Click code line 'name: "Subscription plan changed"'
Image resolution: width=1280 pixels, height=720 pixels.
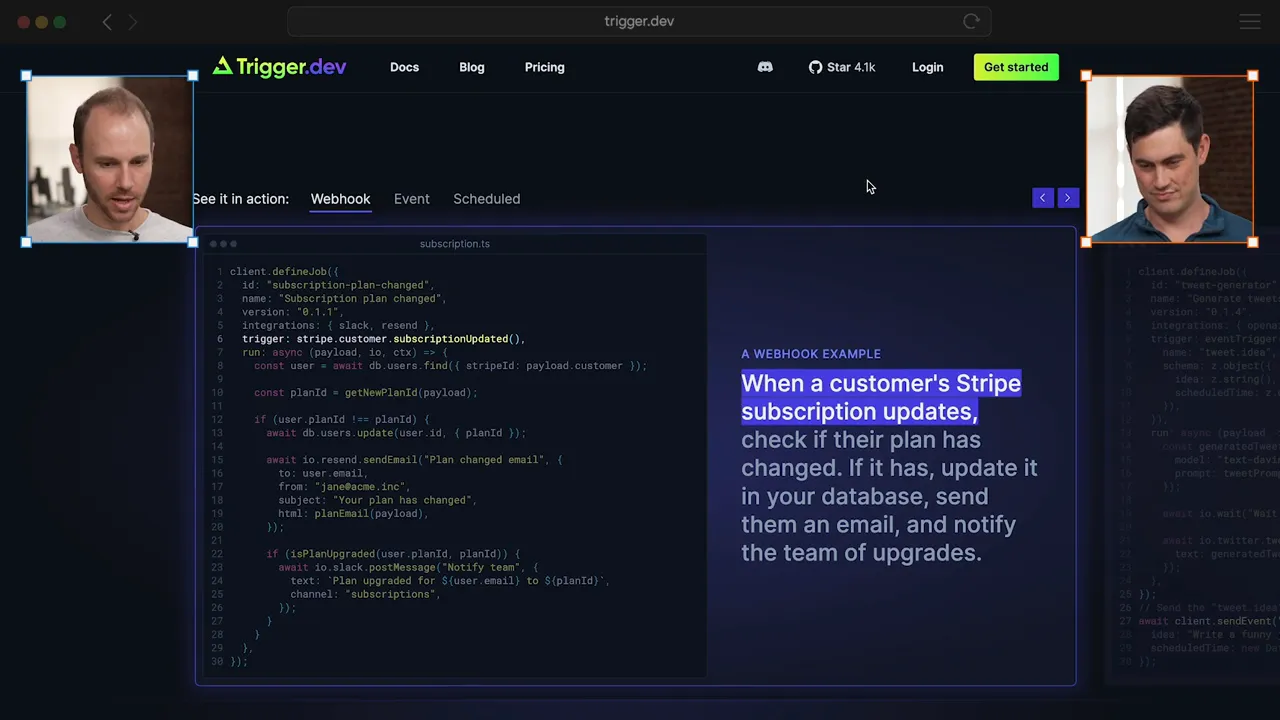click(344, 298)
